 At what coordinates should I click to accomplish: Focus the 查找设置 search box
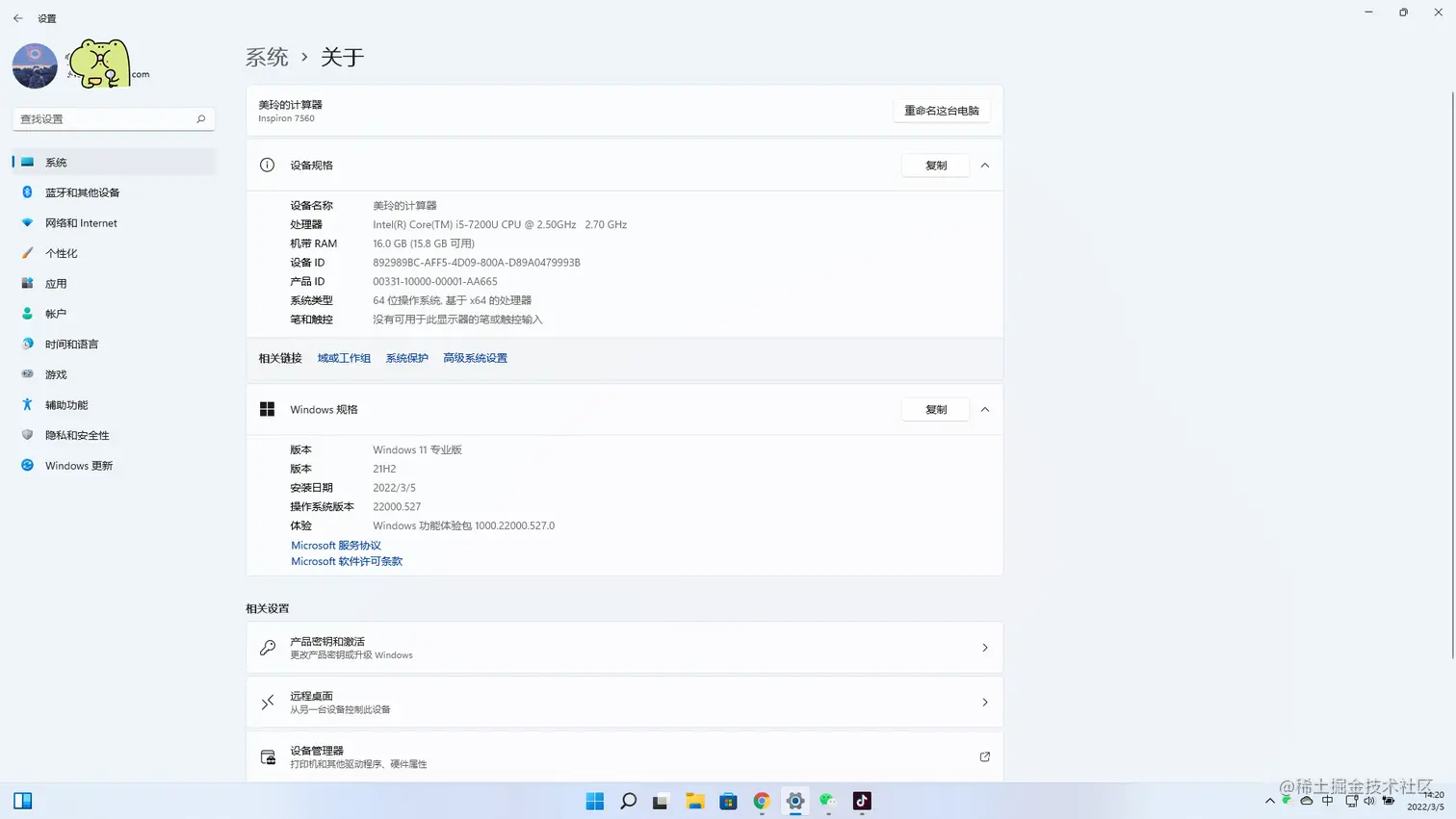(x=114, y=119)
